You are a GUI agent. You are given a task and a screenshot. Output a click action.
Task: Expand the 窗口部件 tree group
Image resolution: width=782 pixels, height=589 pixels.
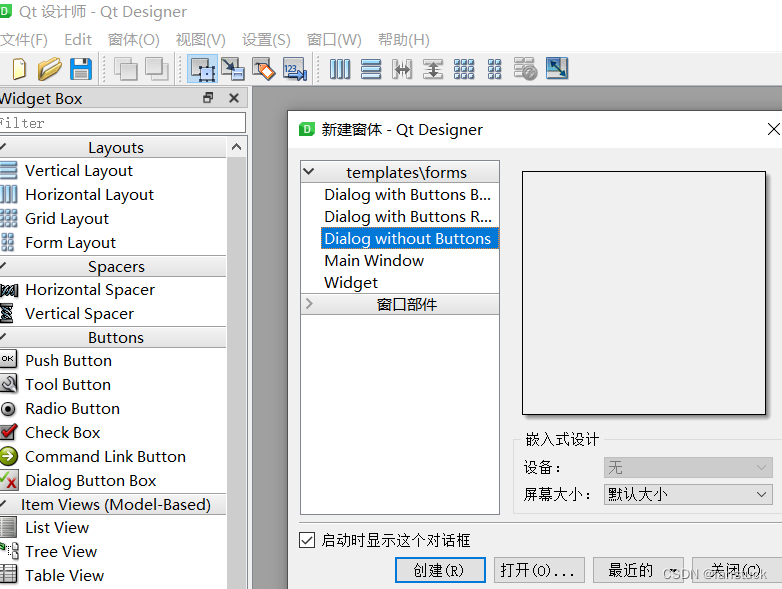pyautogui.click(x=309, y=303)
